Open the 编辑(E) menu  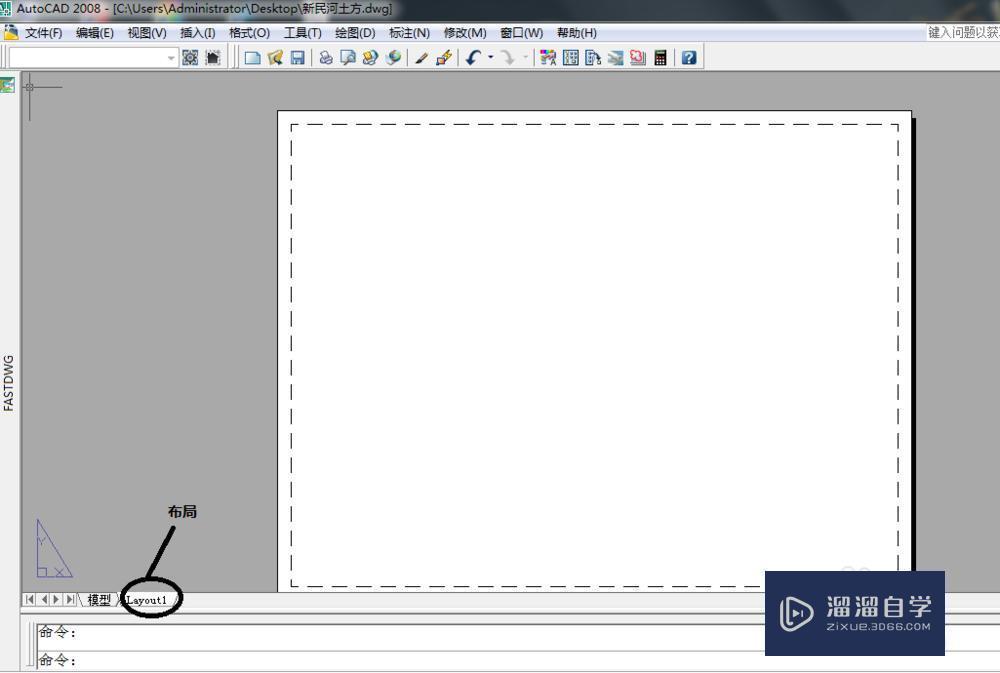coord(94,33)
